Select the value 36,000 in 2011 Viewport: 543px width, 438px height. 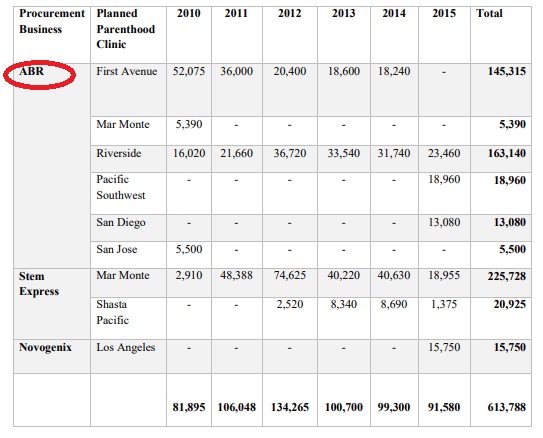237,71
